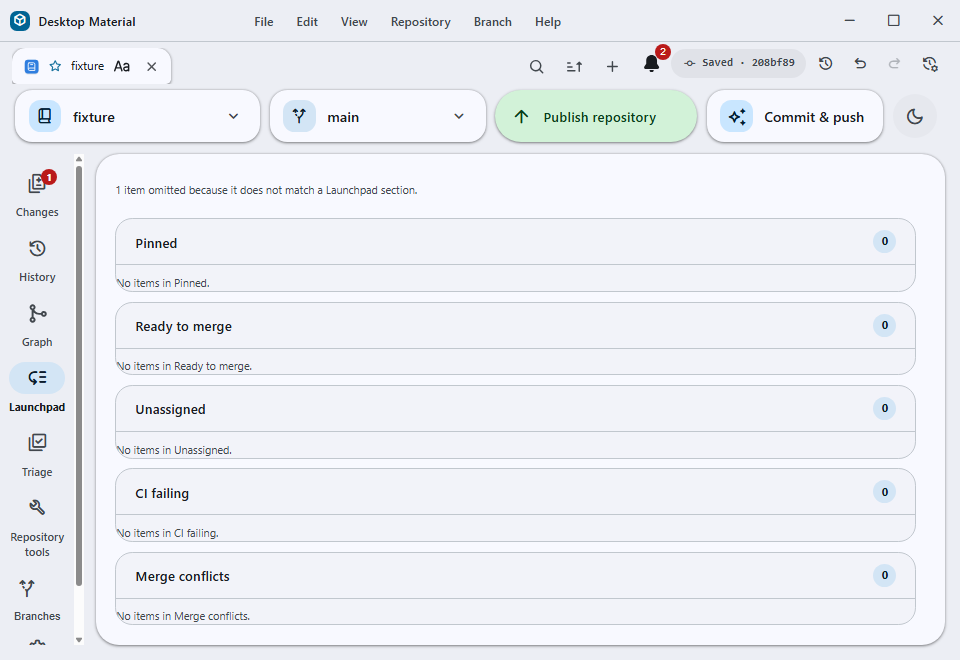Click the sparkle icon on Commit & push
The width and height of the screenshot is (960, 660).
[737, 116]
